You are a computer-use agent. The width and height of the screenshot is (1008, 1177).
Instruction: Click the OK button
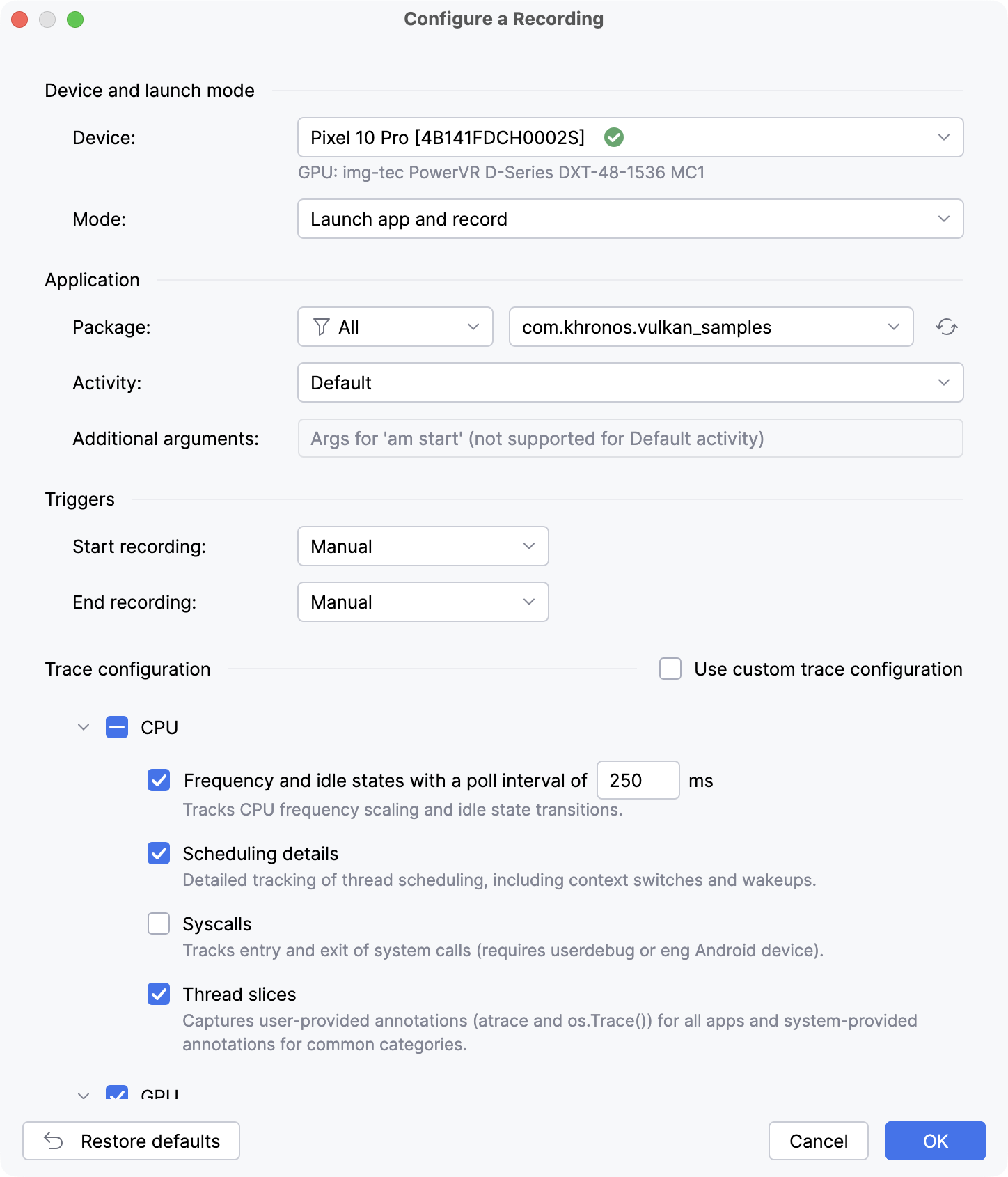(x=935, y=1141)
